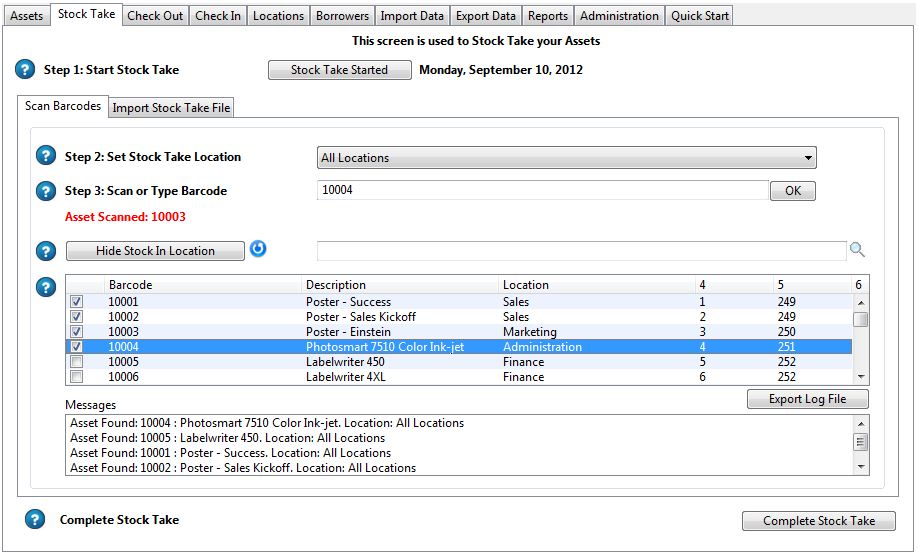Click the magnifying glass search icon
The width and height of the screenshot is (918, 556).
tap(857, 251)
